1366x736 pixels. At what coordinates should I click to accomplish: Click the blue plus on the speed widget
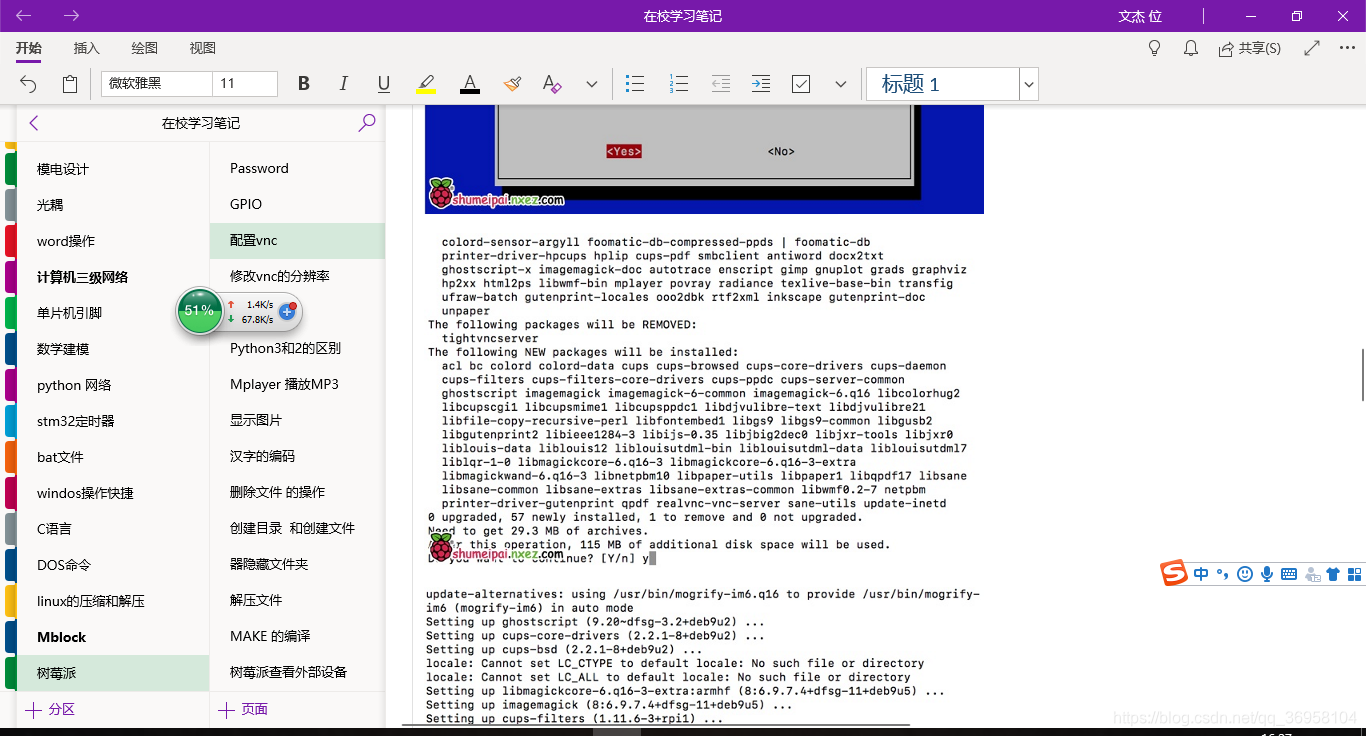pyautogui.click(x=286, y=312)
